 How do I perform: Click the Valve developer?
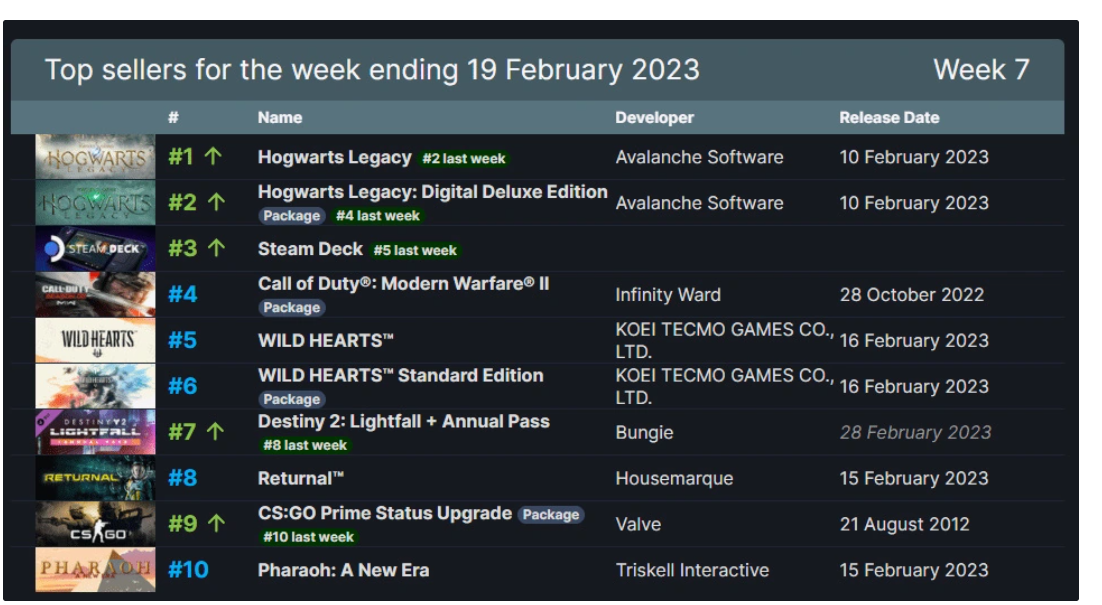point(638,524)
